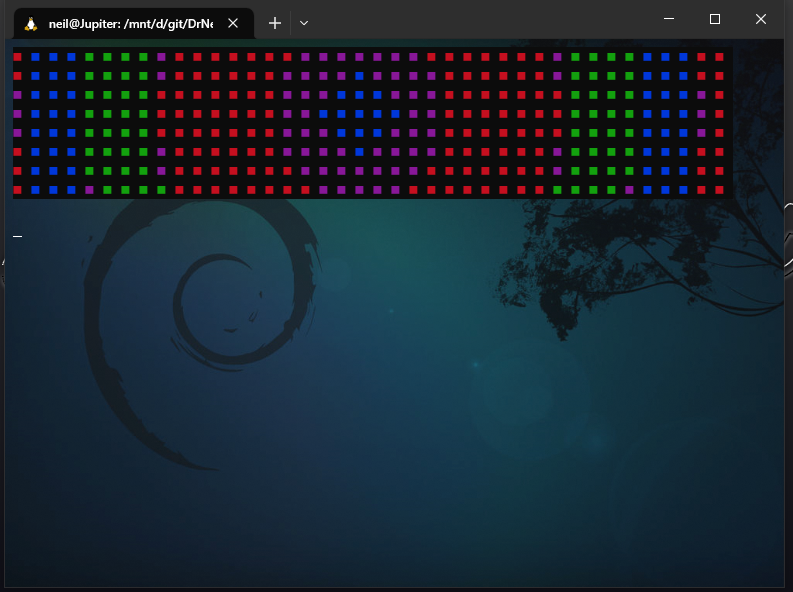Select the neil@Jupiter terminal tab
This screenshot has width=793, height=592.
(134, 24)
